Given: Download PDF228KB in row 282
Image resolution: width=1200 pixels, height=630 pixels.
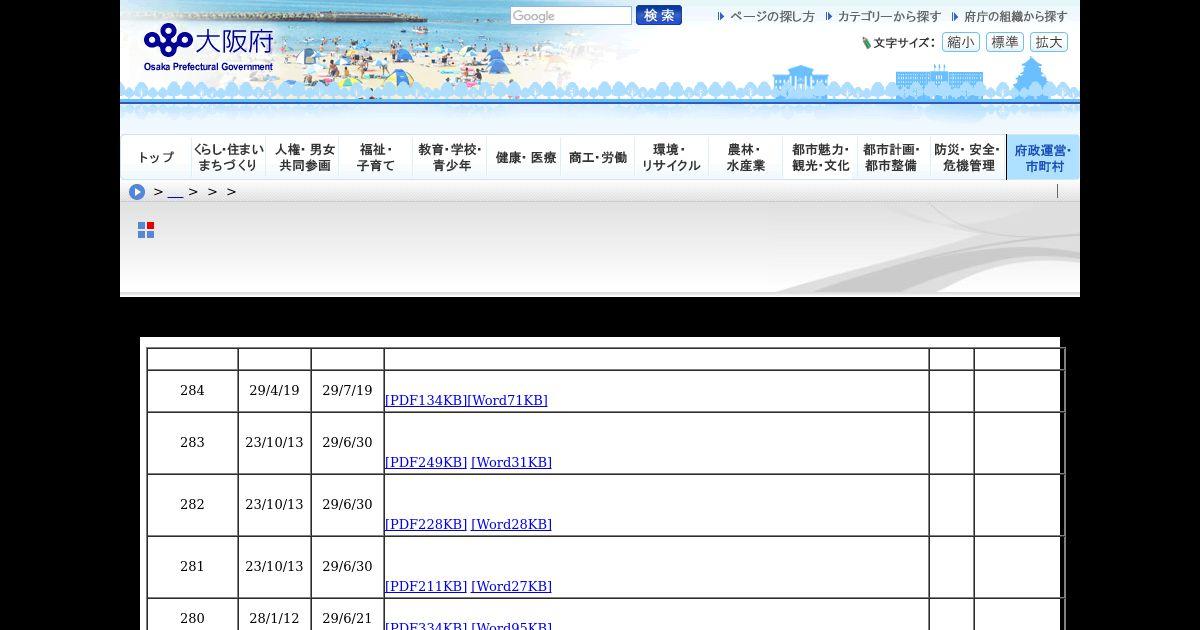Looking at the screenshot, I should click(426, 524).
